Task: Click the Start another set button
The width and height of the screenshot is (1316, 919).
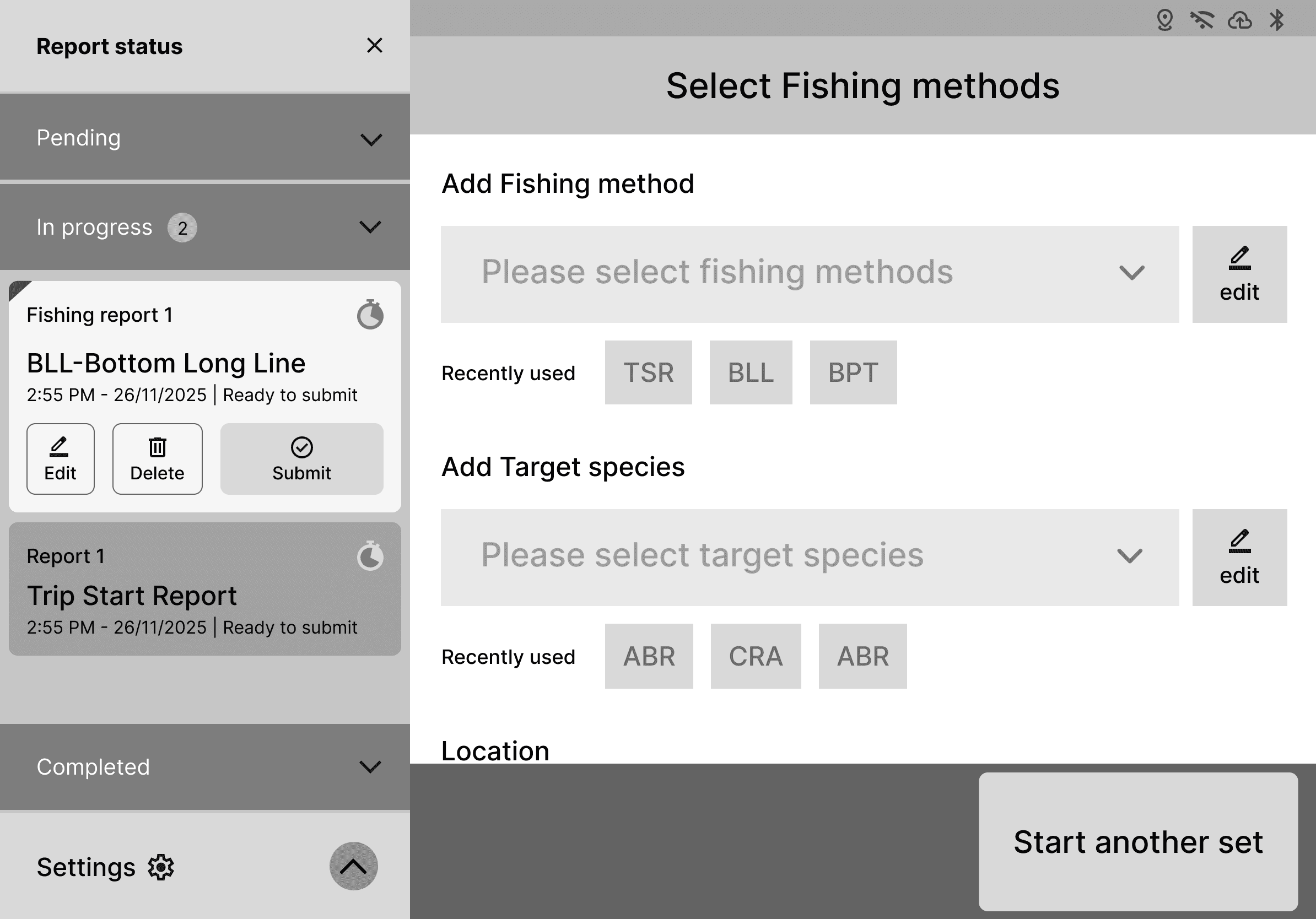Action: click(x=1138, y=841)
